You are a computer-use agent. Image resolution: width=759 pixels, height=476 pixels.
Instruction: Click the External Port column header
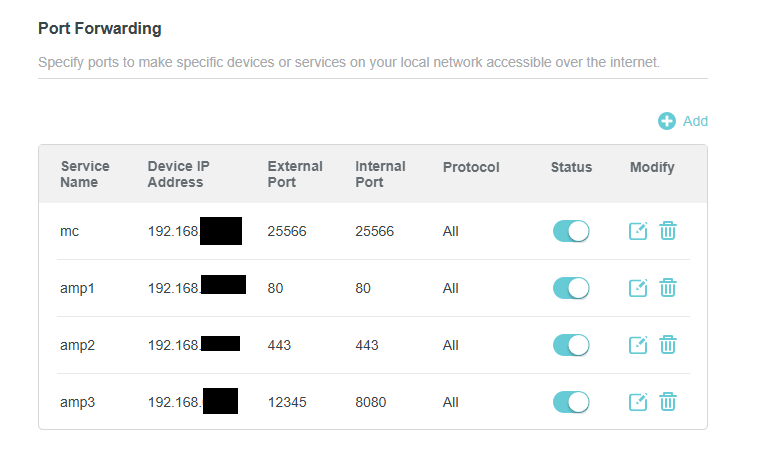(x=295, y=174)
